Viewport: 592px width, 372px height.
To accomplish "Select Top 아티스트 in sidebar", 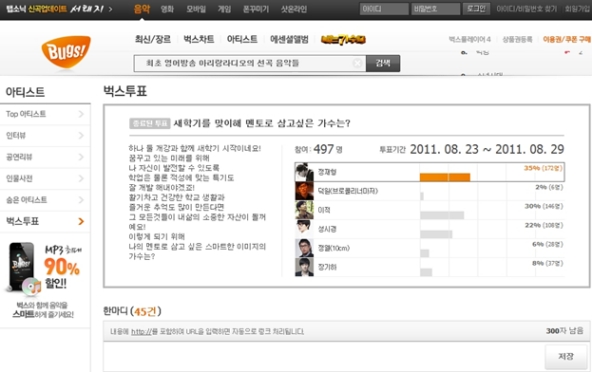I will (26, 114).
